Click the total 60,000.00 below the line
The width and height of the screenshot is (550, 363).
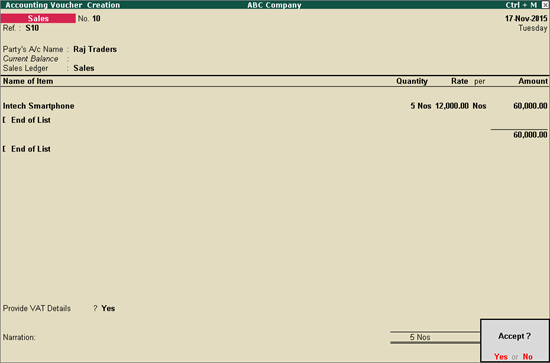[x=530, y=135]
